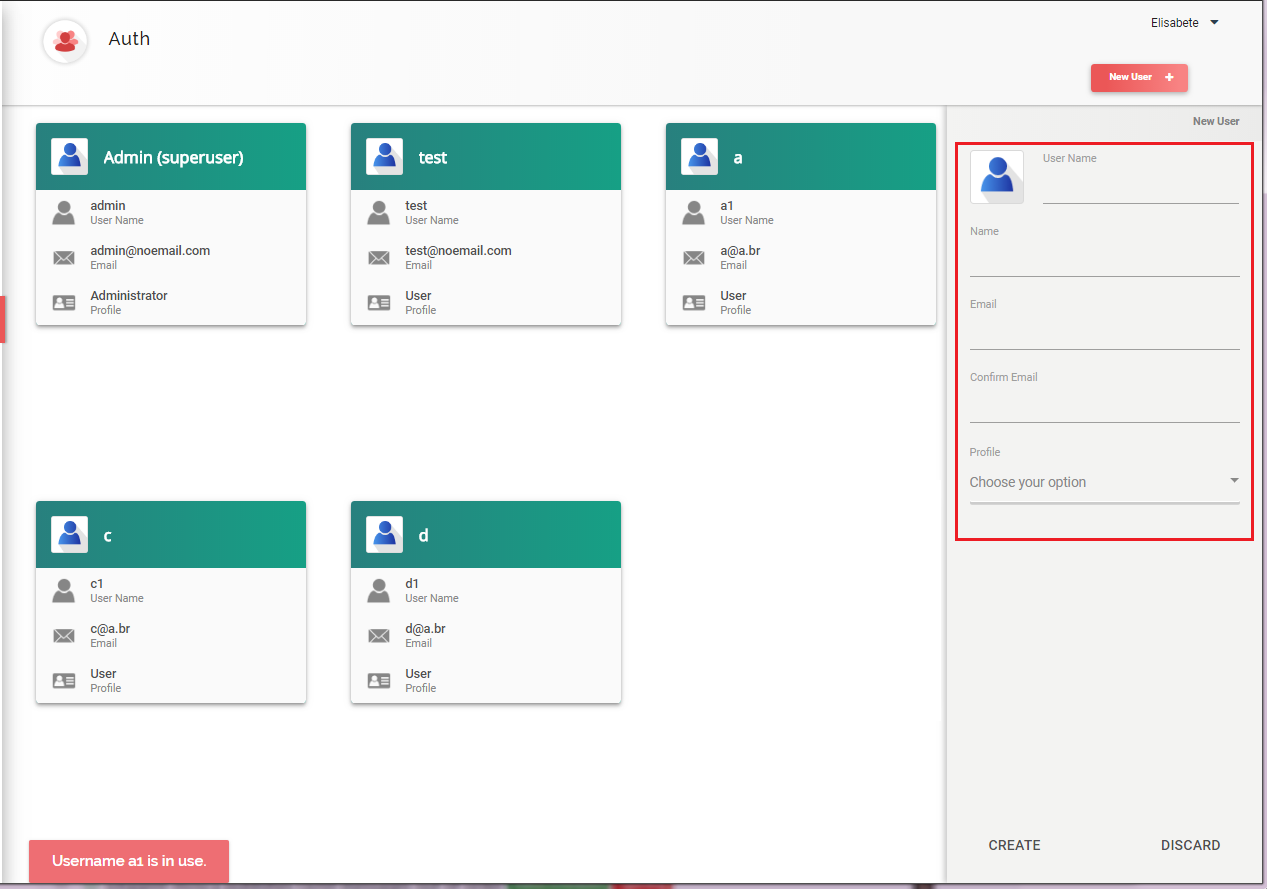The height and width of the screenshot is (889, 1267).
Task: Click the person icon beside admin username
Action: click(x=63, y=211)
